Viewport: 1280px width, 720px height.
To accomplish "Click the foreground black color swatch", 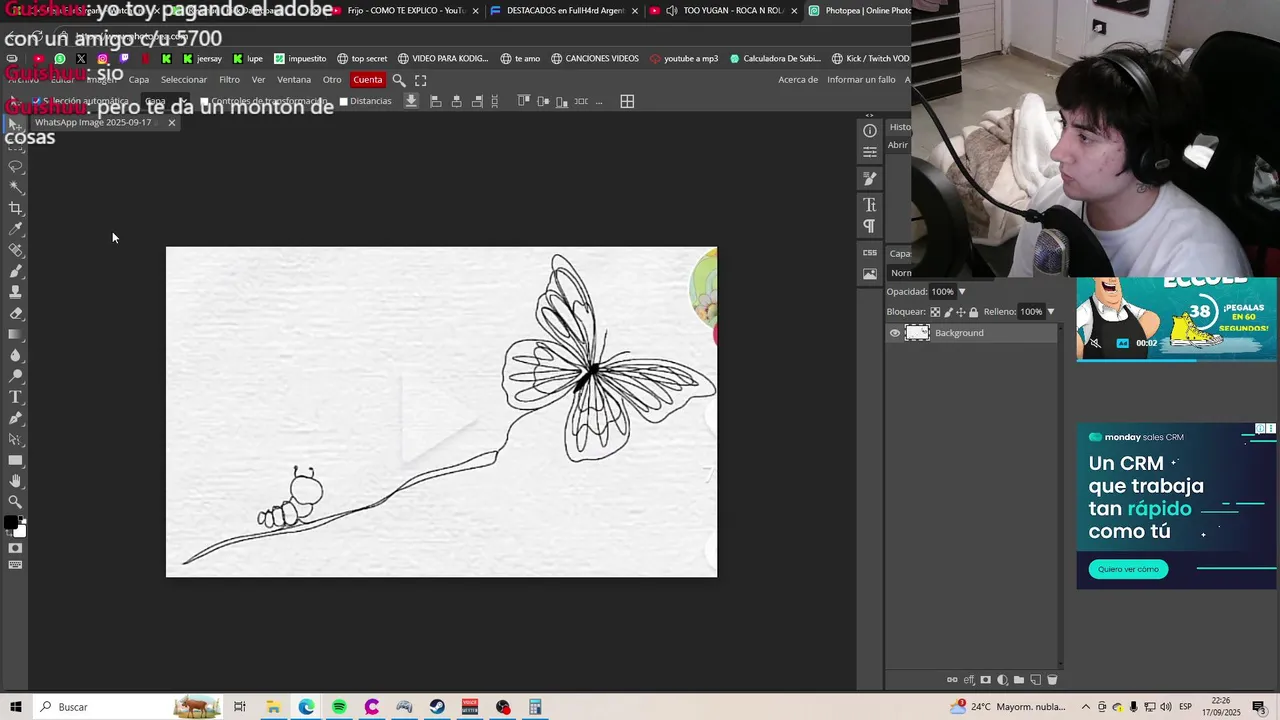I will pyautogui.click(x=11, y=523).
